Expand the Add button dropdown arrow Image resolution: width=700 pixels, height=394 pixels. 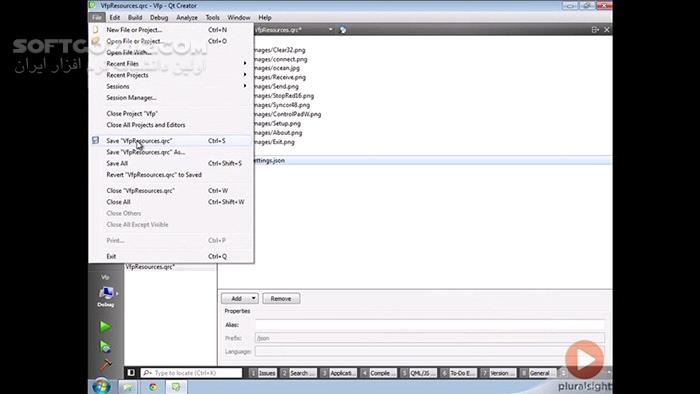pyautogui.click(x=253, y=299)
